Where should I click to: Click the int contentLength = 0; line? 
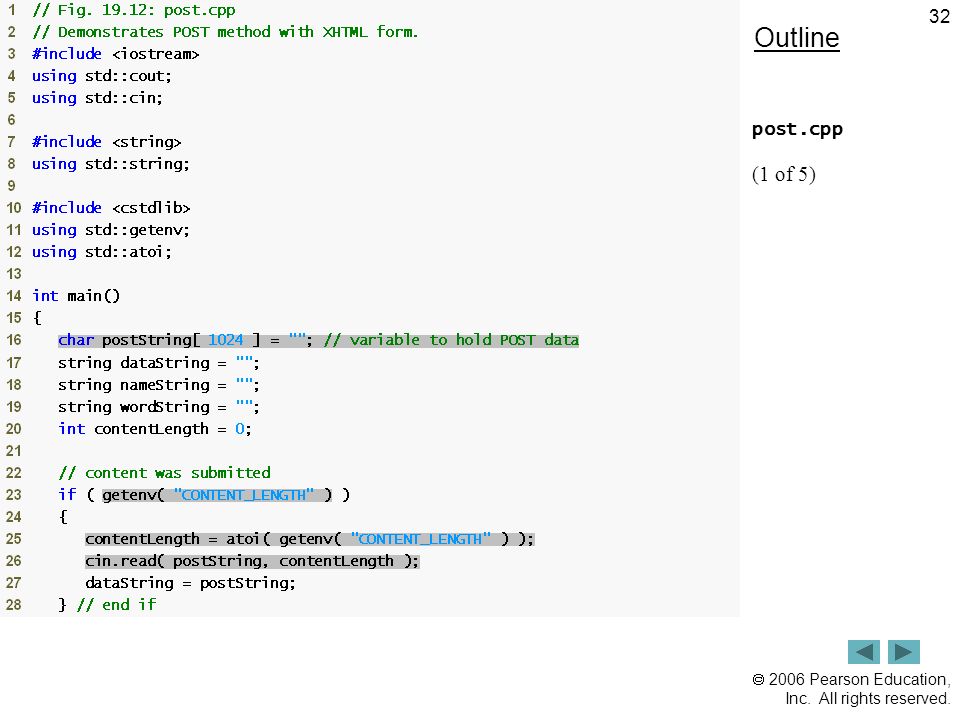pos(154,429)
